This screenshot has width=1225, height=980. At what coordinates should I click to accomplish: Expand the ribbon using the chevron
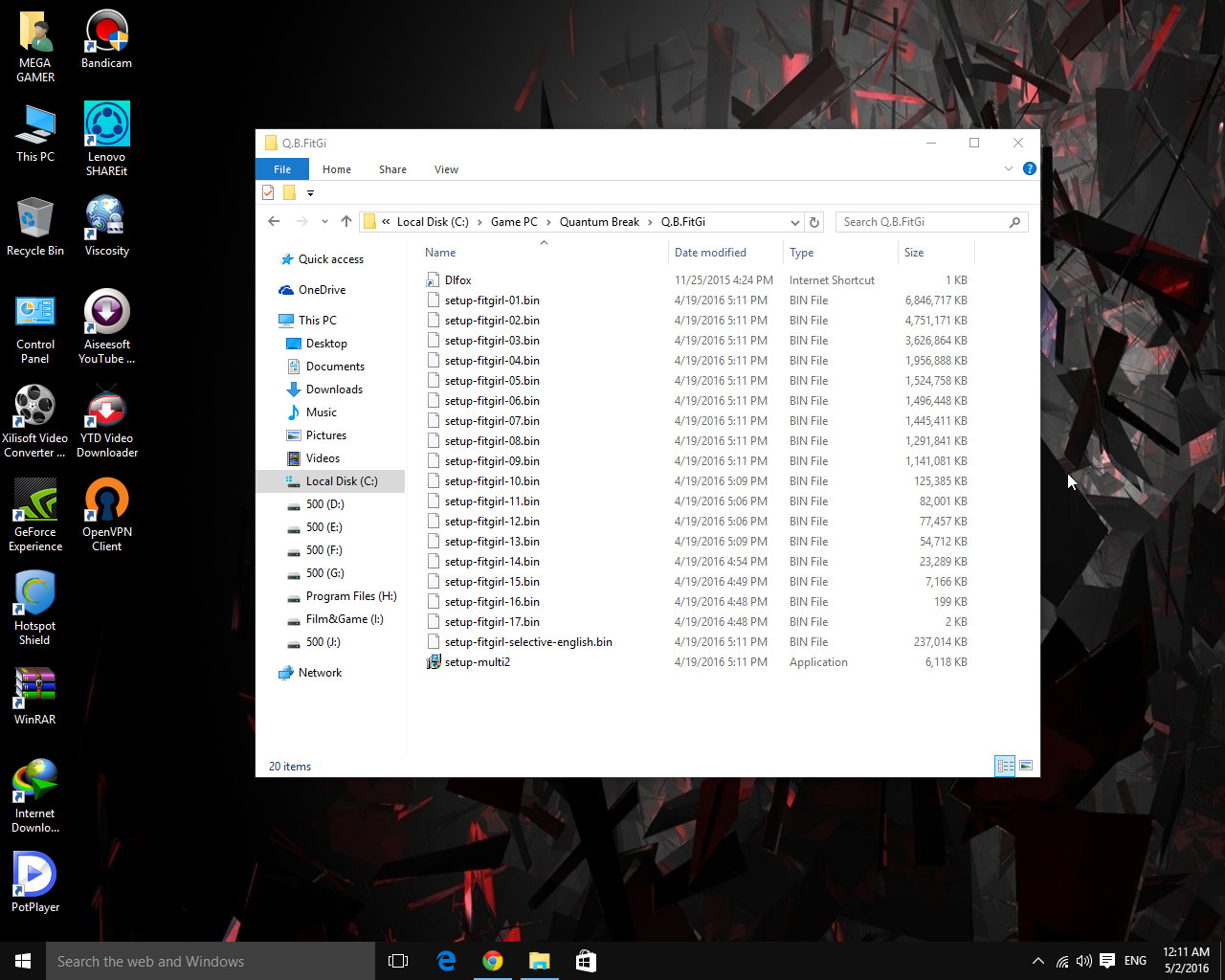coord(1008,168)
